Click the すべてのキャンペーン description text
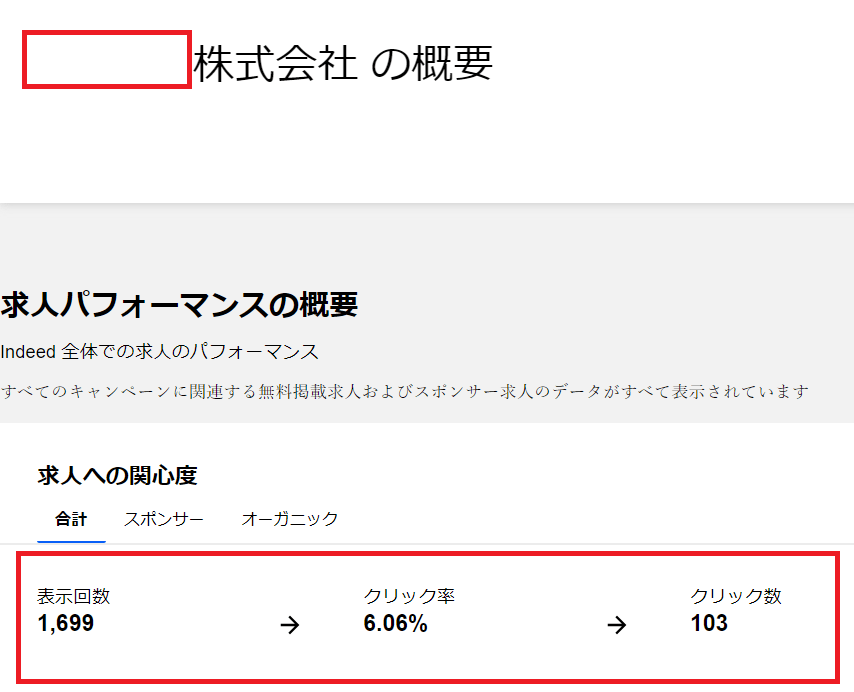The height and width of the screenshot is (692, 854). click(404, 391)
